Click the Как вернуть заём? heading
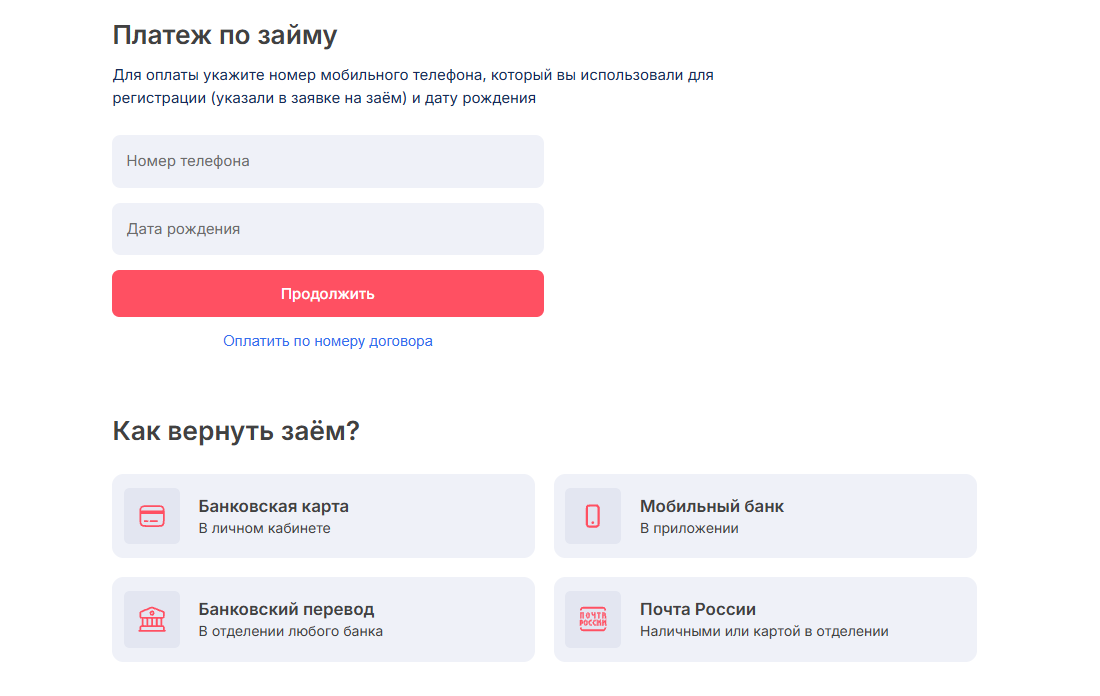1100x696 pixels. (236, 431)
